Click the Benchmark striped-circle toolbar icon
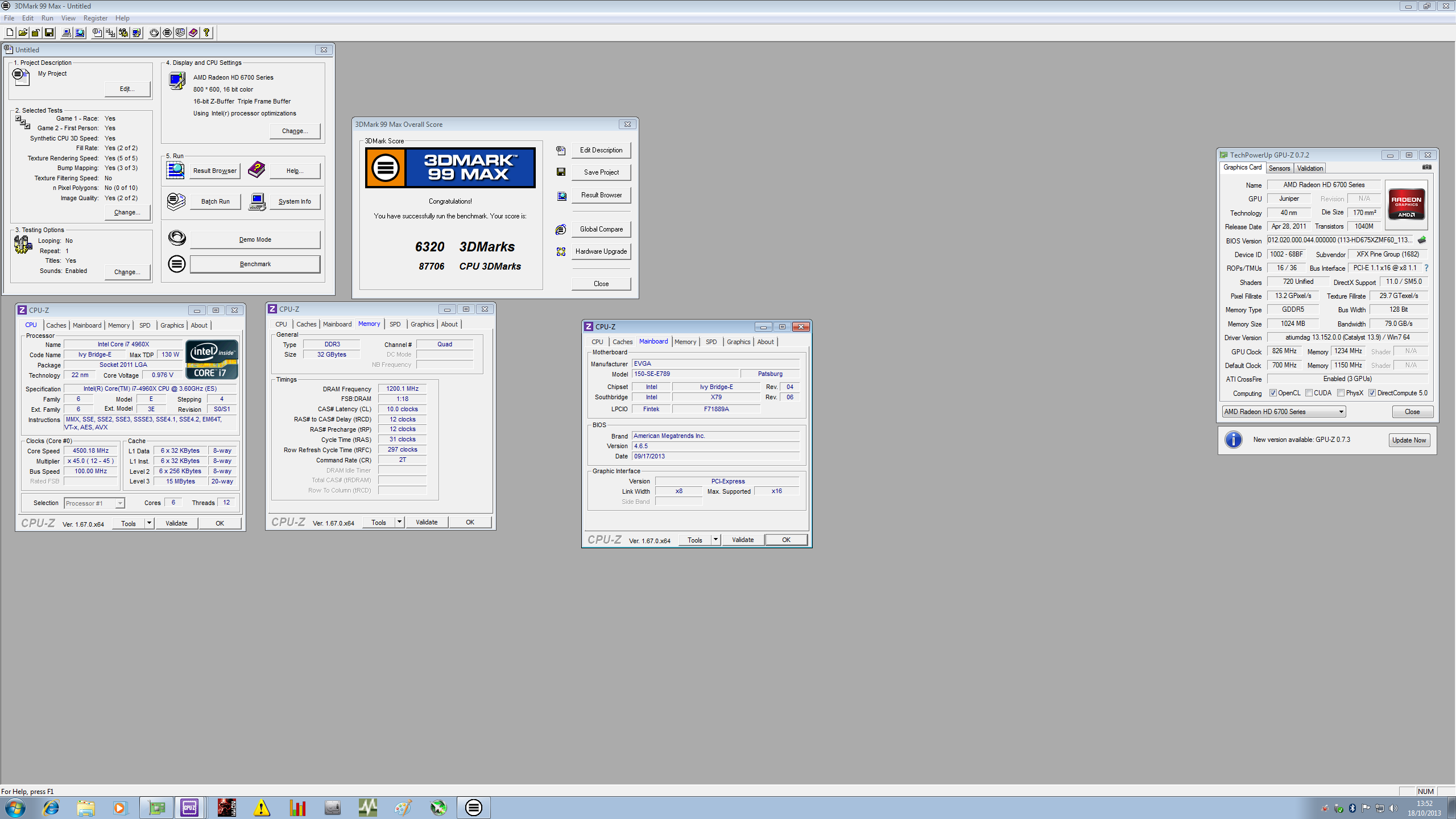 pyautogui.click(x=167, y=32)
